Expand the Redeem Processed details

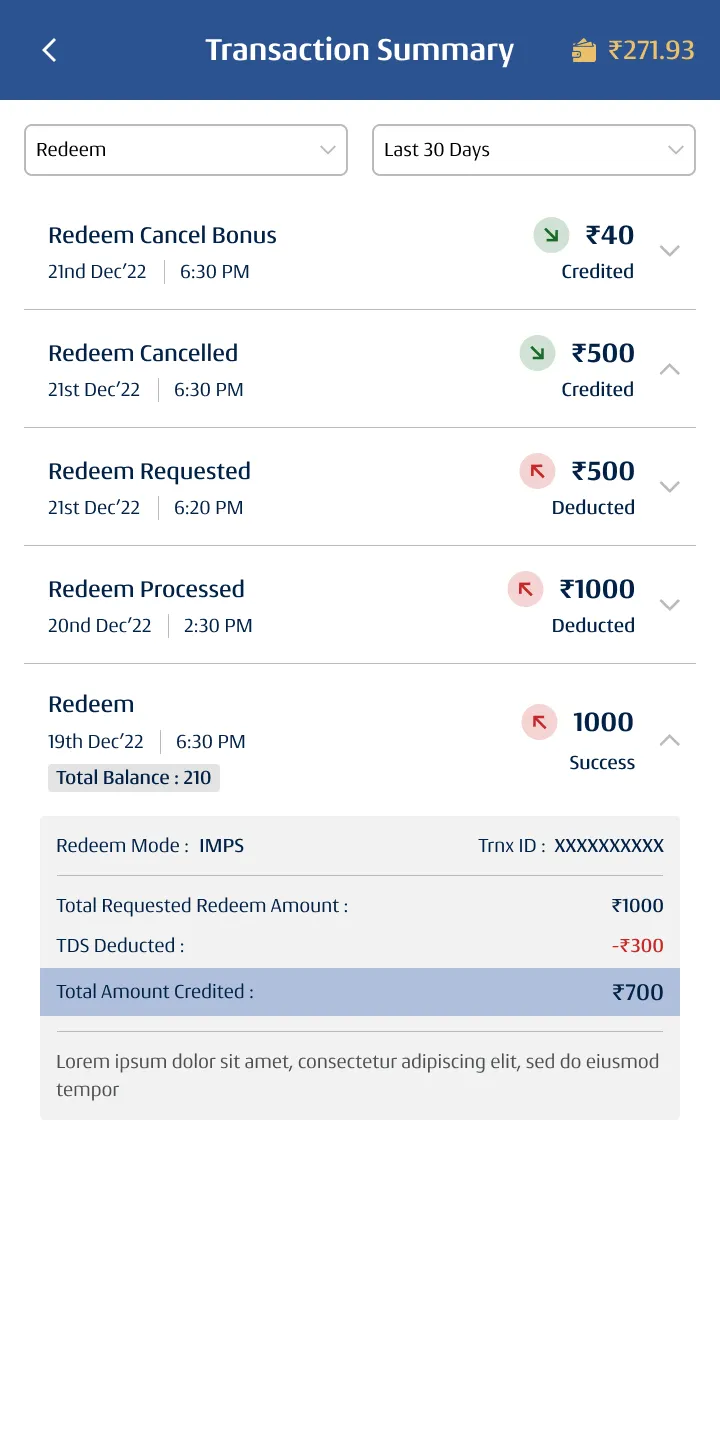point(670,605)
